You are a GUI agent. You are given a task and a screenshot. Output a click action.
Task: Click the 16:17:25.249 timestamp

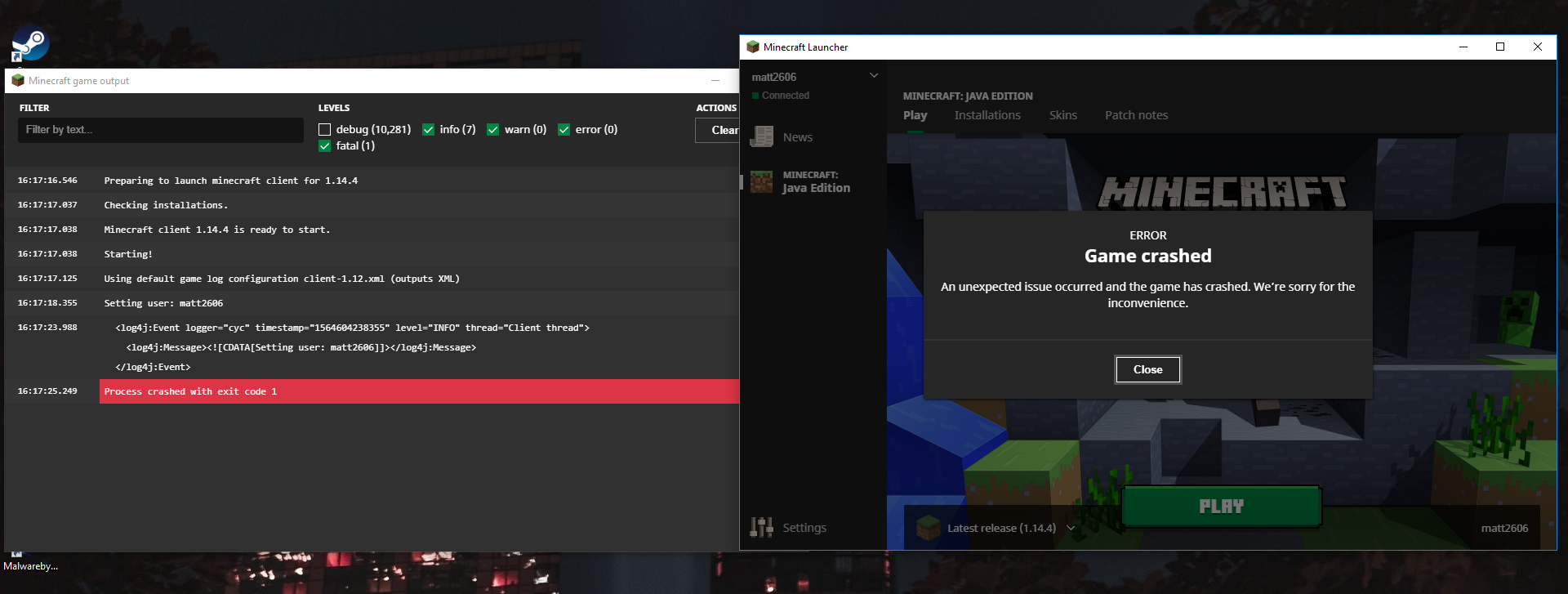coord(47,391)
